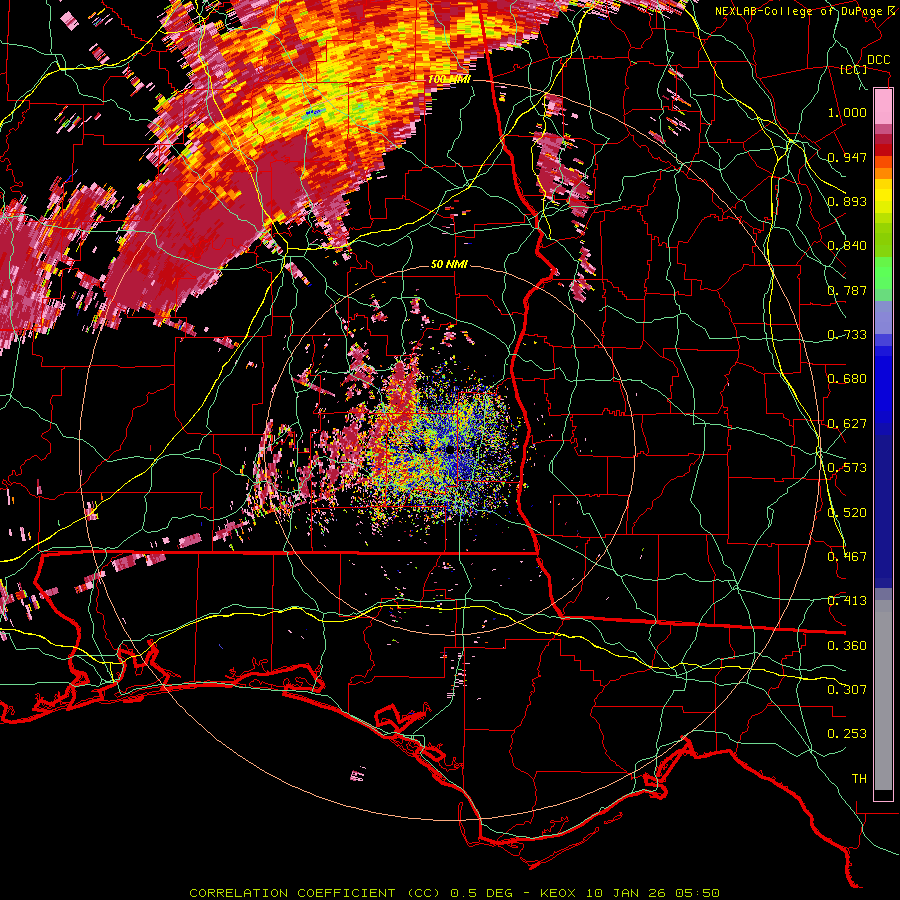
Task: Click the KEOX radar site identifier
Action: click(x=557, y=893)
